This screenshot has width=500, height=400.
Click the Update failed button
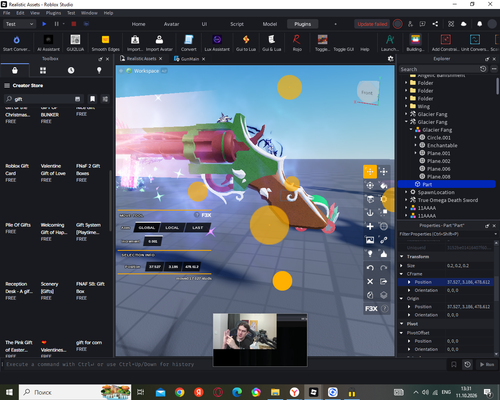(372, 24)
